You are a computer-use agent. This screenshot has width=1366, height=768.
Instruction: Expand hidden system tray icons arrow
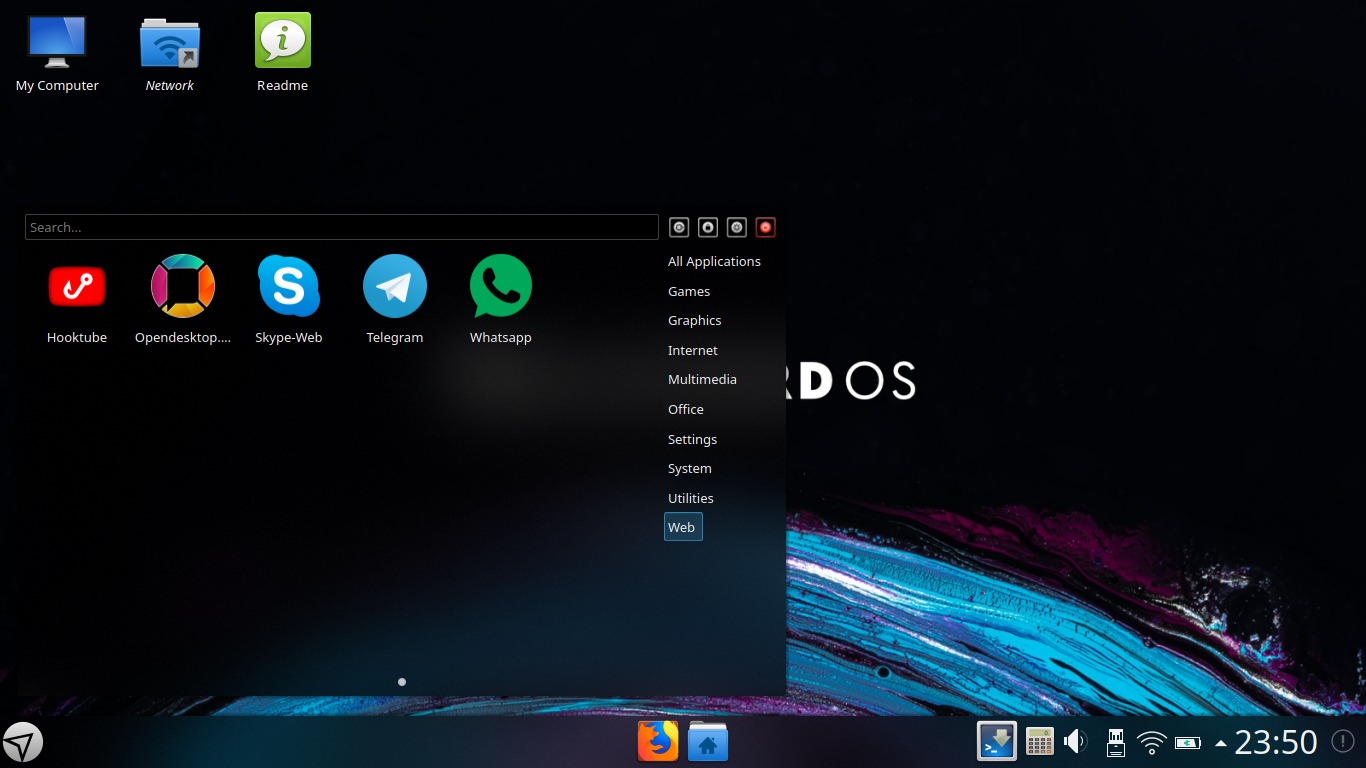pyautogui.click(x=1220, y=743)
